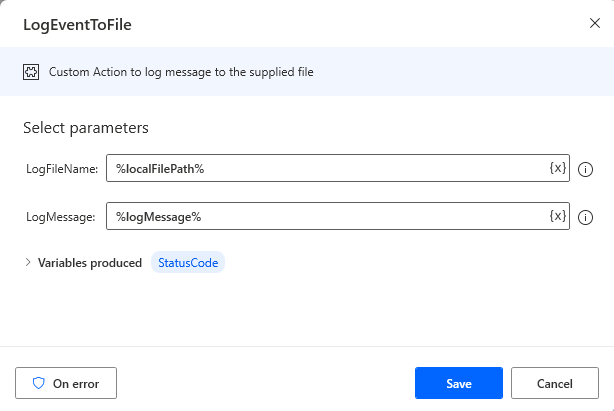This screenshot has height=411, width=614.
Task: Show info tooltip for LogMessage parameter
Action: pyautogui.click(x=587, y=217)
